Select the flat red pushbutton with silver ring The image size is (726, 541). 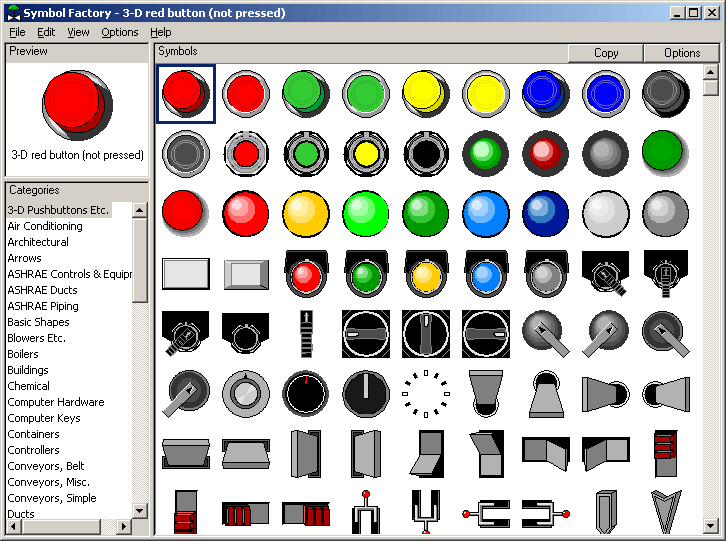click(246, 94)
